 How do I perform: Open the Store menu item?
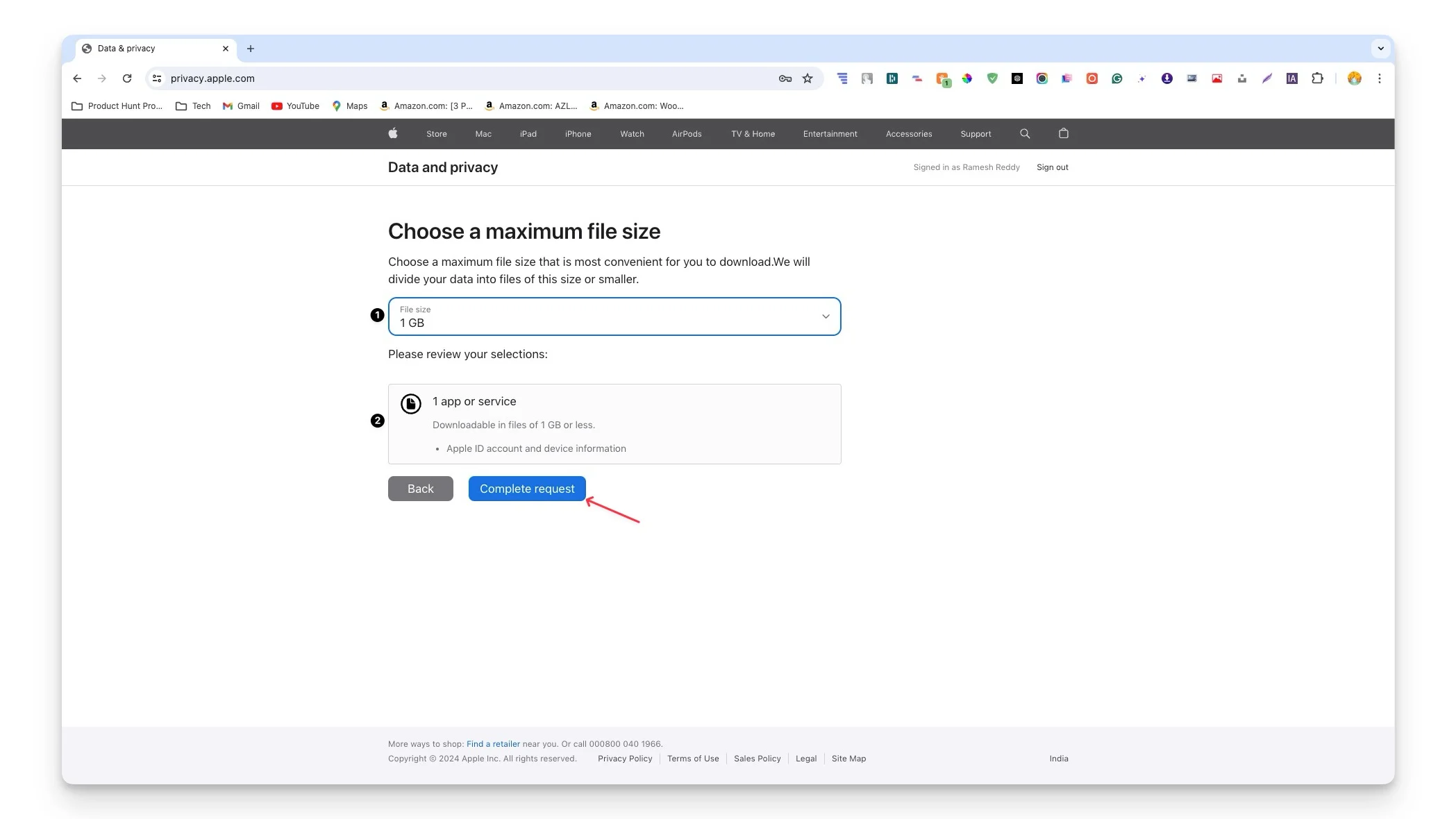click(437, 134)
